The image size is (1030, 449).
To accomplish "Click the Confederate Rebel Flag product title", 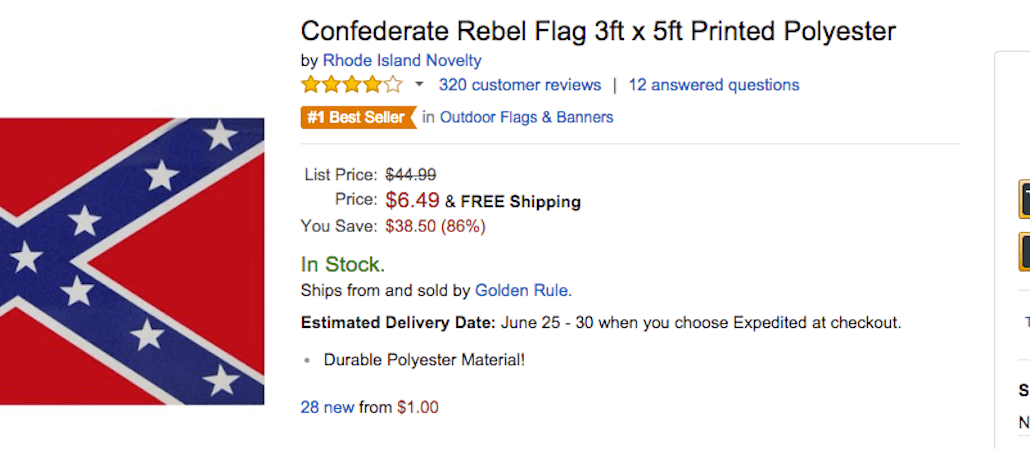I will tap(598, 30).
